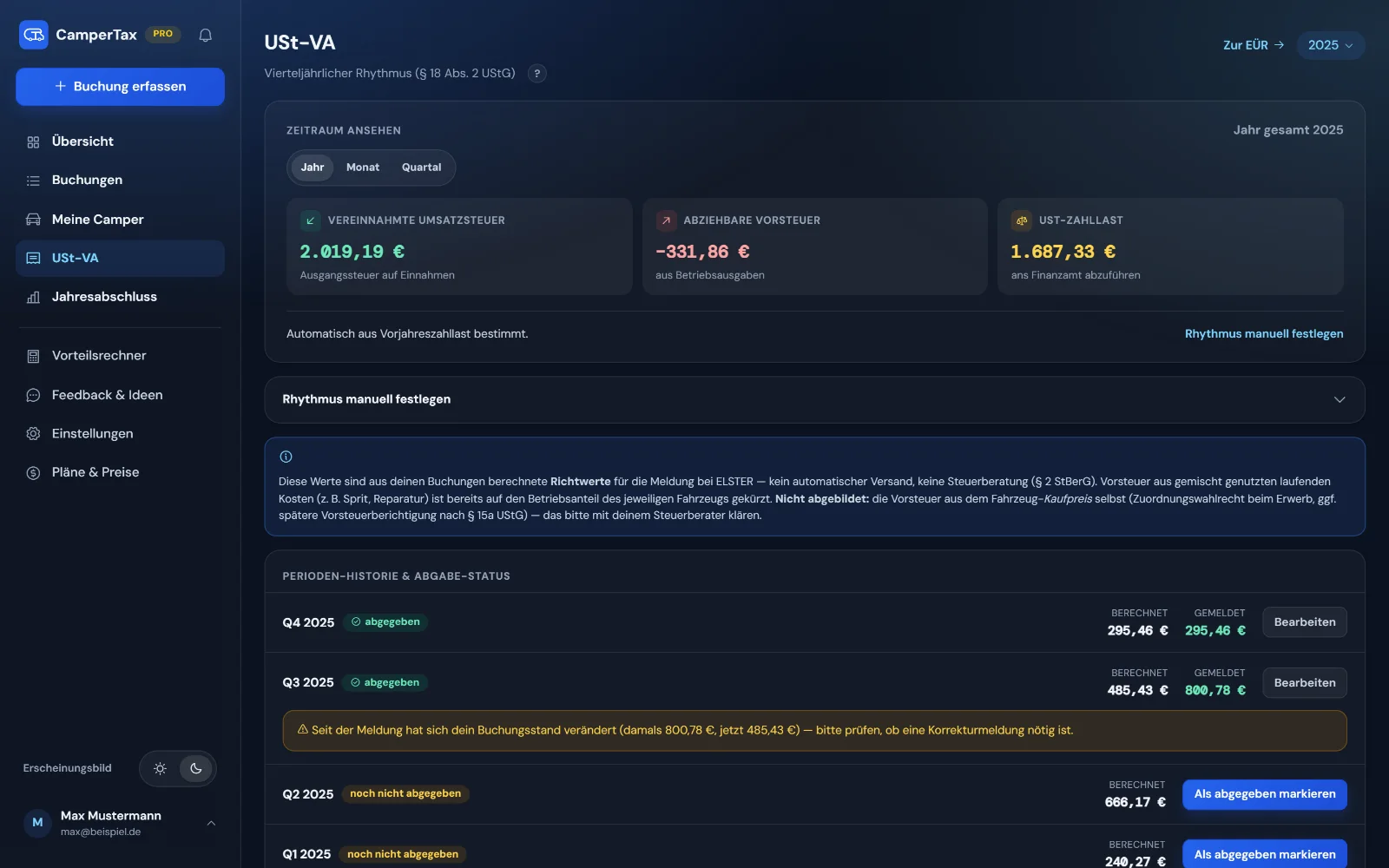Click the warning triangle in Q3 notice
The height and width of the screenshot is (868, 1389).
303,730
